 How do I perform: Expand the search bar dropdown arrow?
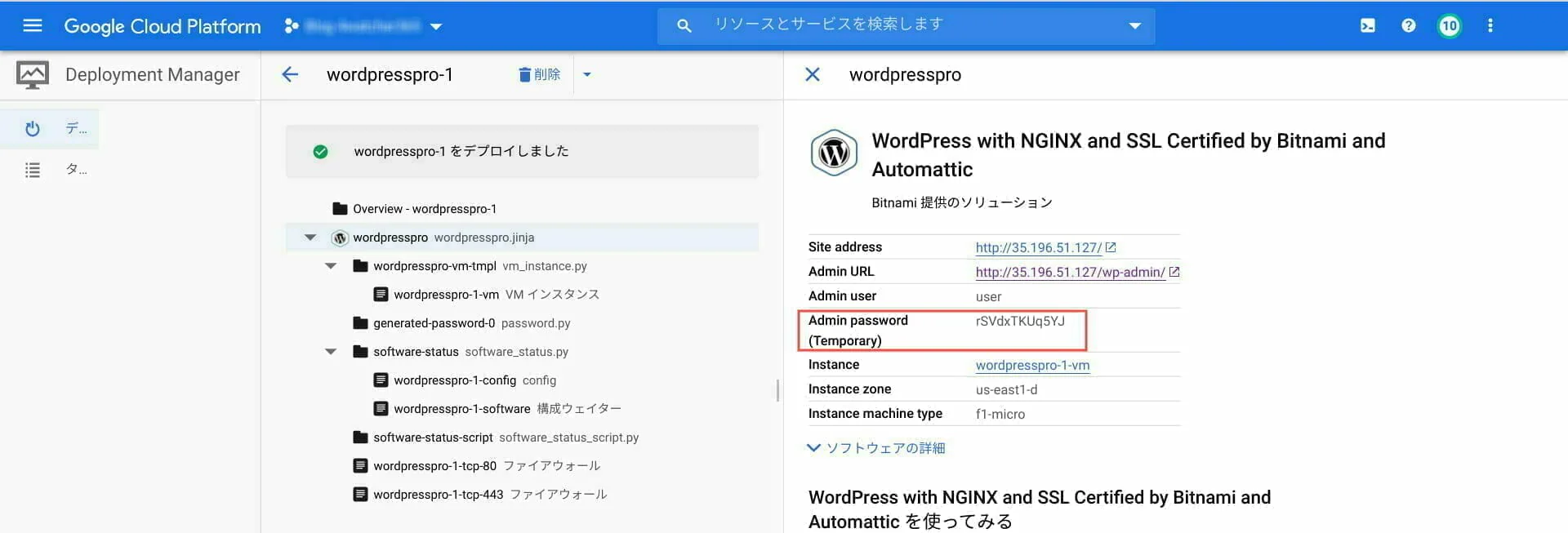1134,26
